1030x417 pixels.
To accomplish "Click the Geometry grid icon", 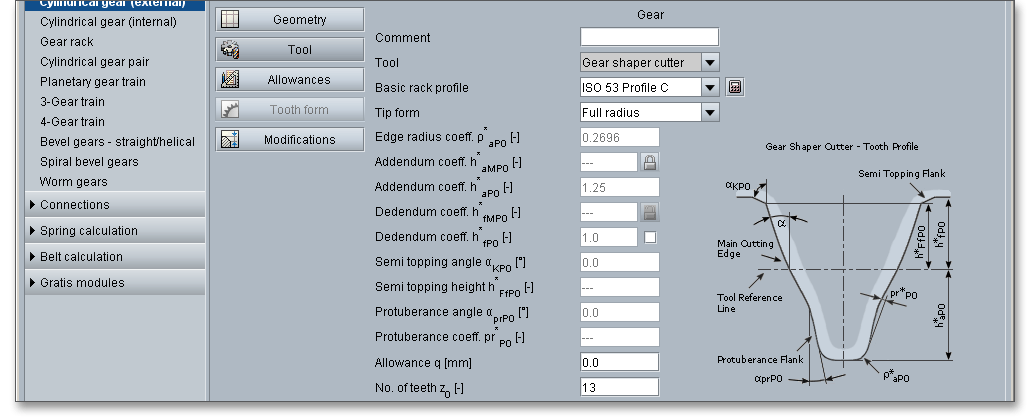I will pyautogui.click(x=230, y=20).
